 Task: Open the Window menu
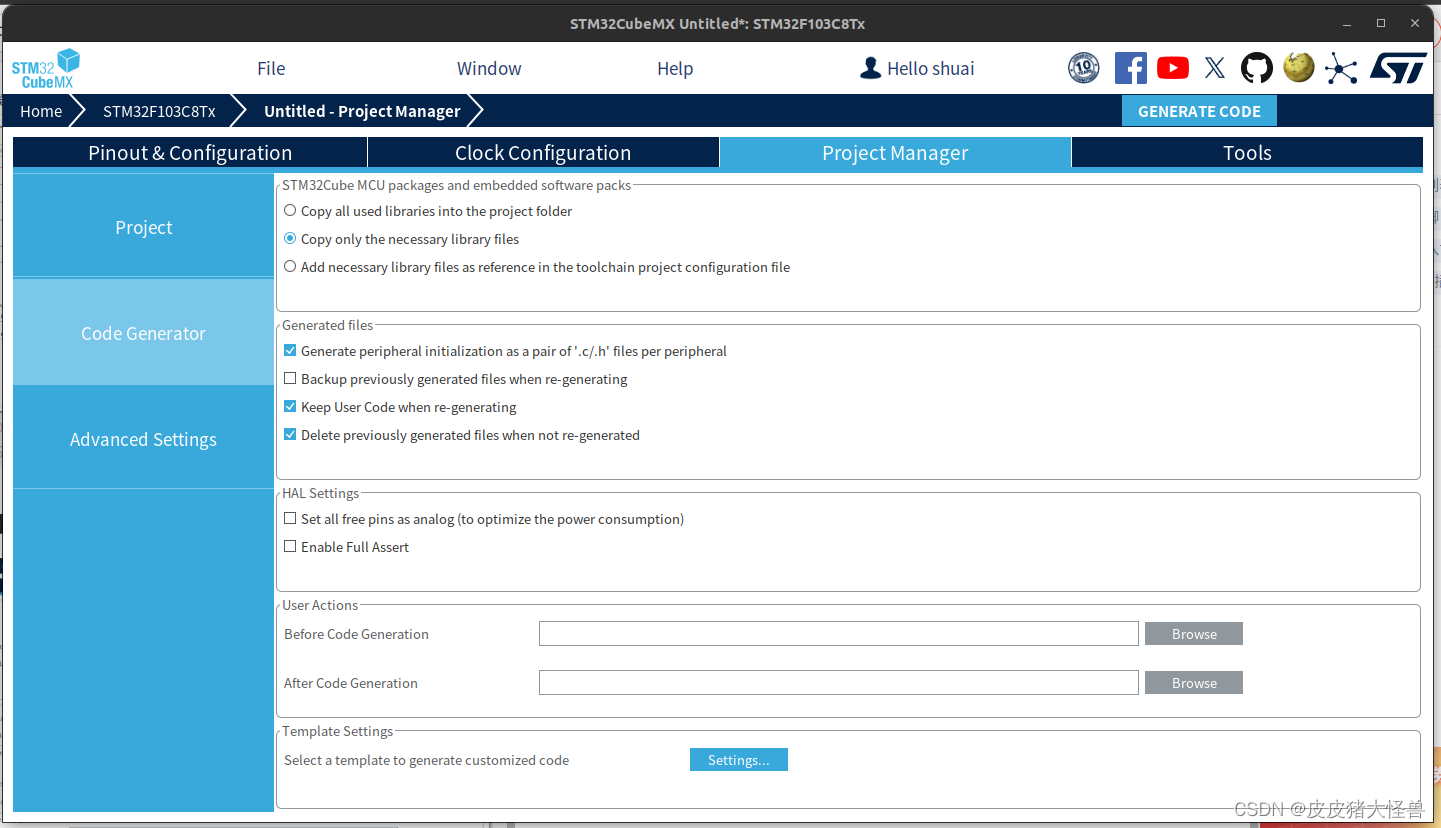pyautogui.click(x=489, y=68)
